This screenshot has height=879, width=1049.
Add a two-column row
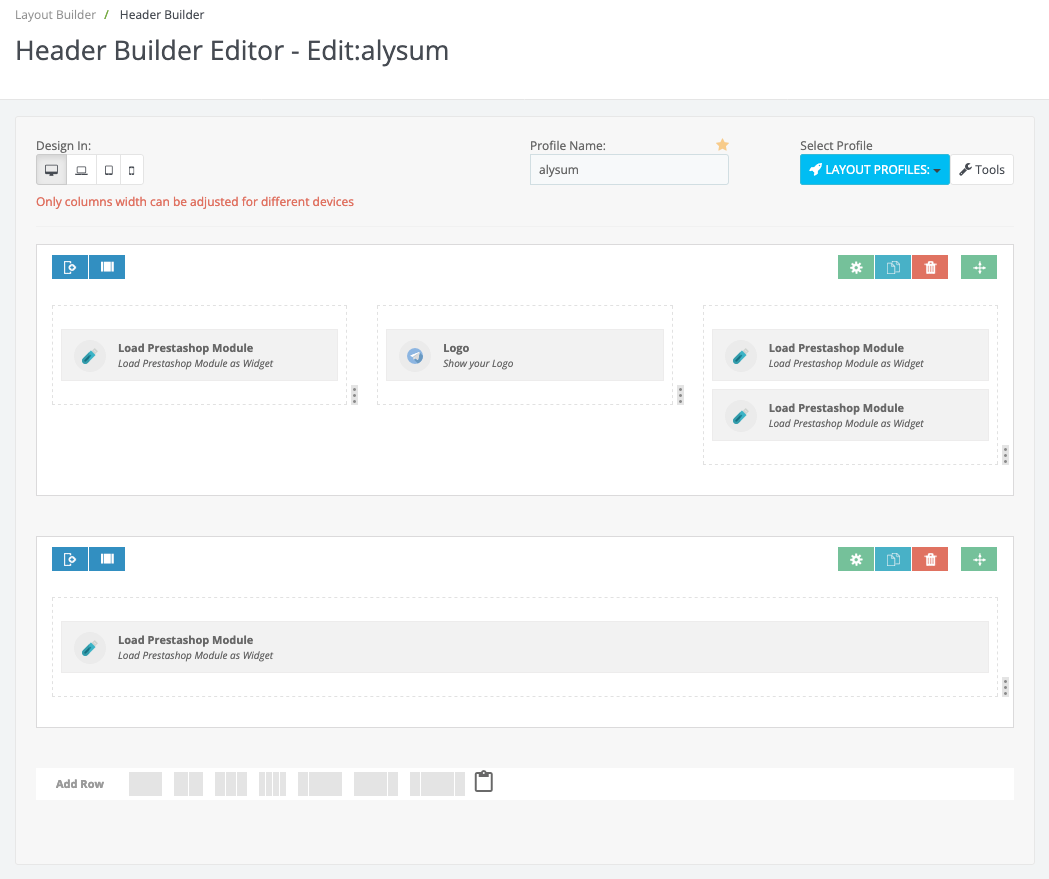(x=188, y=784)
